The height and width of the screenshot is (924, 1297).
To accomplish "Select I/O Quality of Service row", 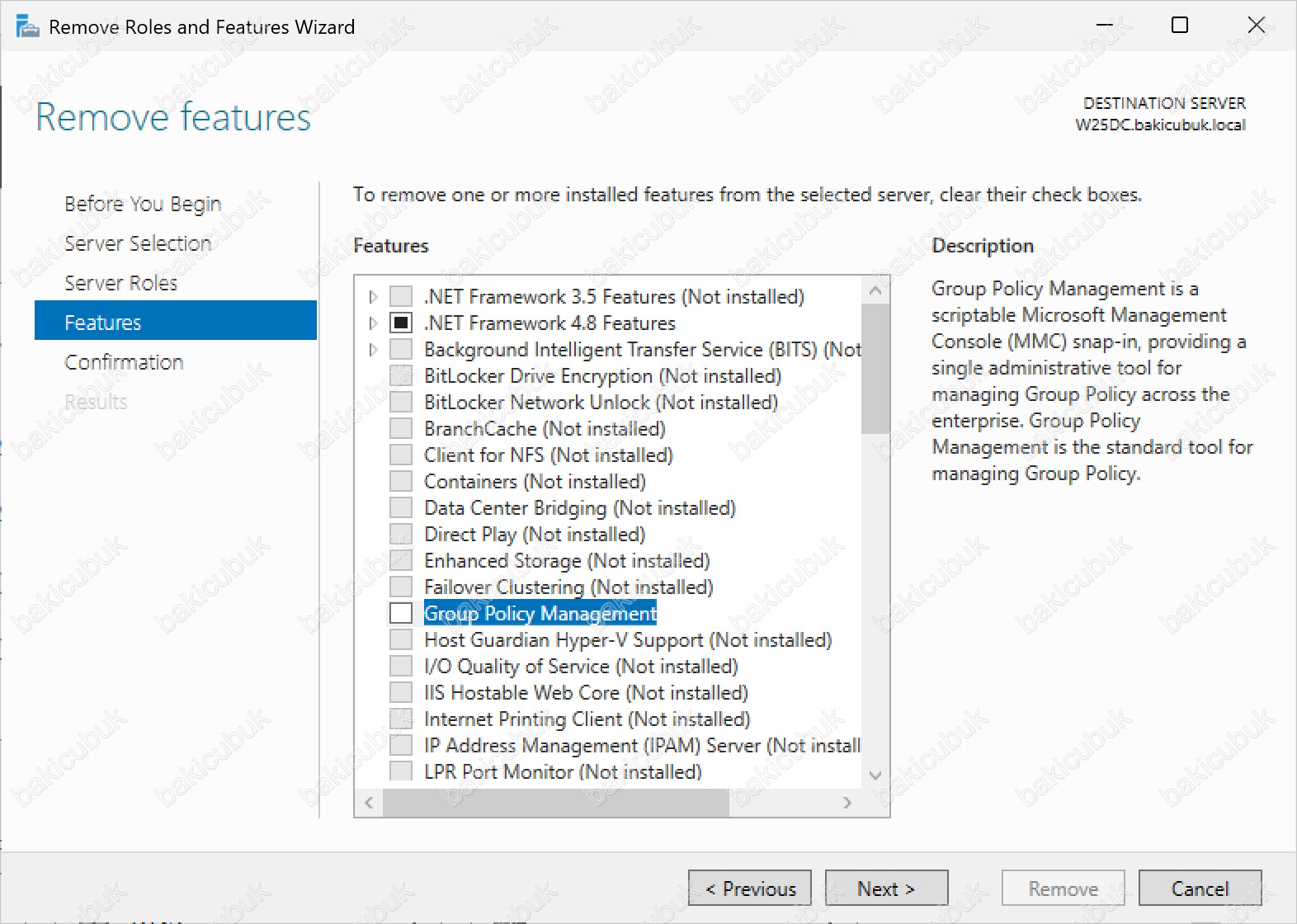I will point(581,667).
